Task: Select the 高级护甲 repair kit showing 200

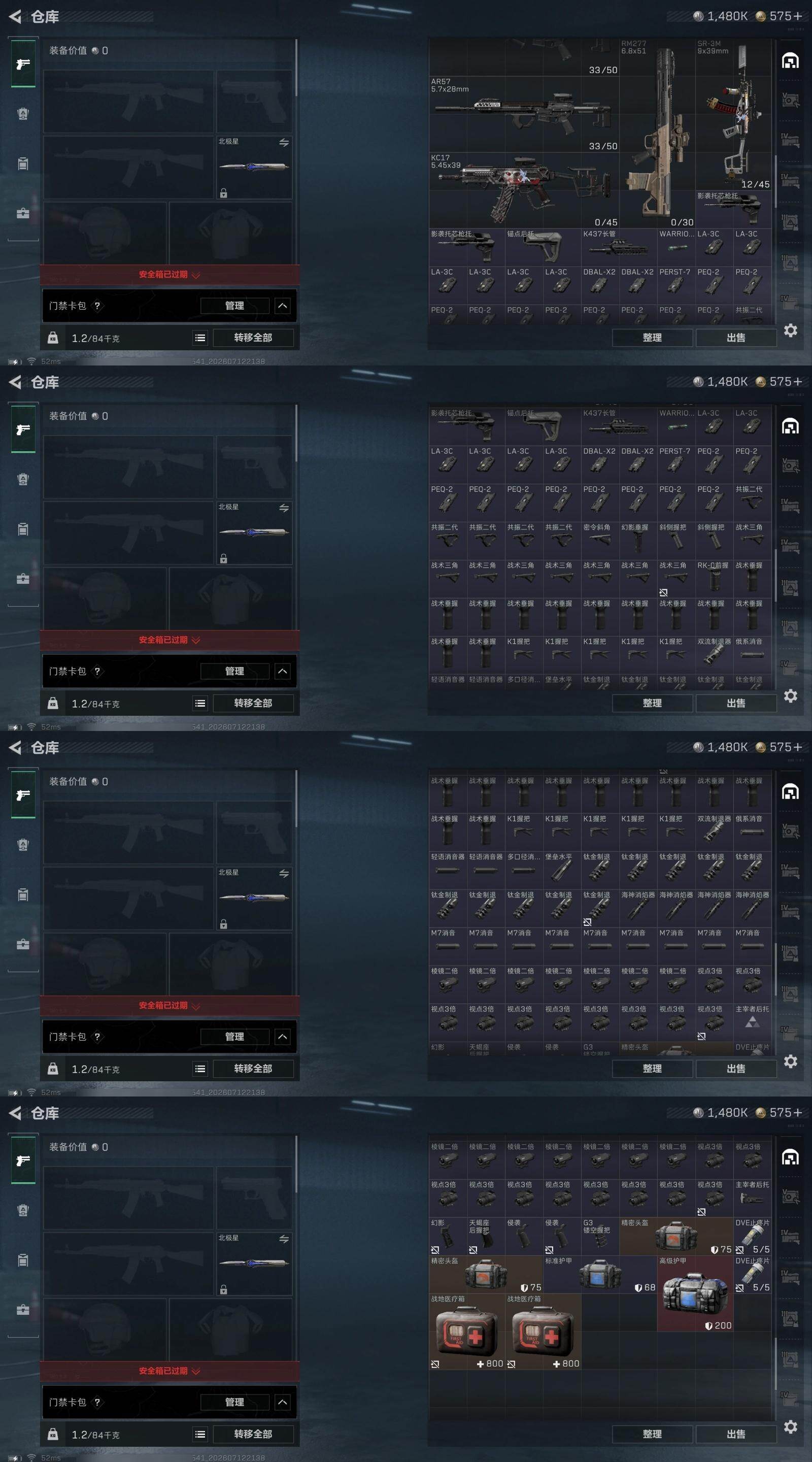Action: (x=695, y=1293)
